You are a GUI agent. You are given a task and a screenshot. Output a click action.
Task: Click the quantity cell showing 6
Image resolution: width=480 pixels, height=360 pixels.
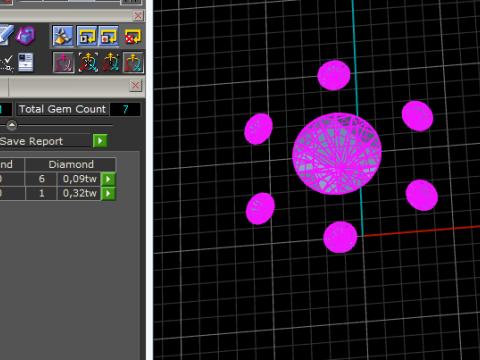tap(41, 179)
